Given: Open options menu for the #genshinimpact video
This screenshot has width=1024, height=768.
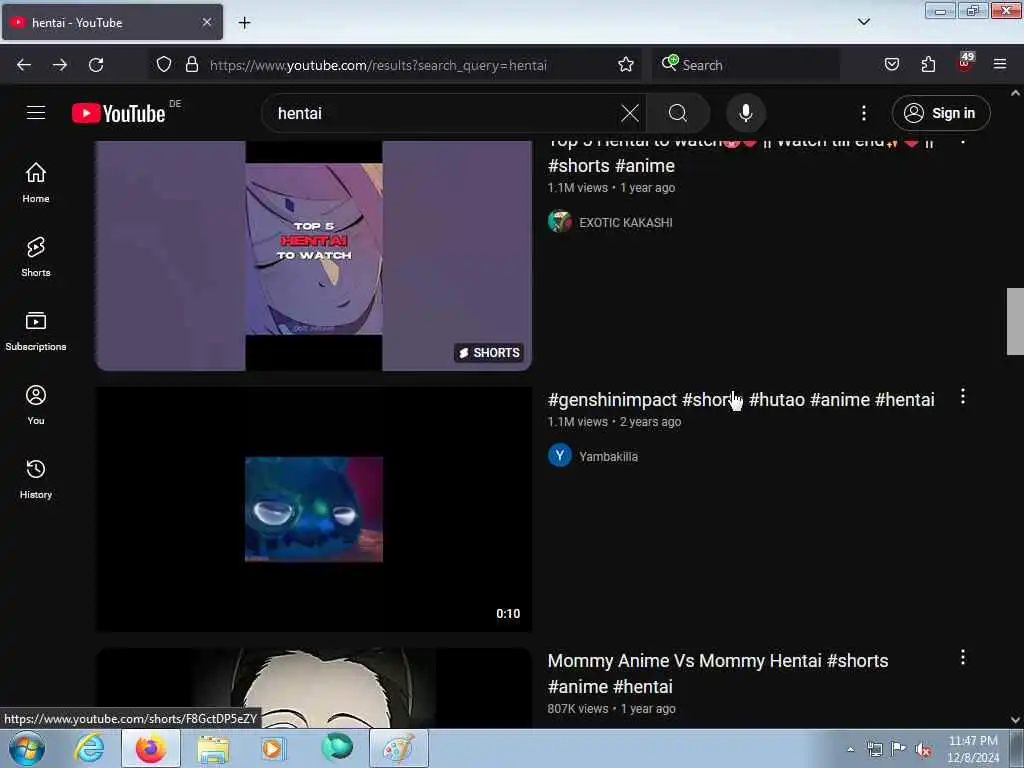Looking at the screenshot, I should pos(963,396).
